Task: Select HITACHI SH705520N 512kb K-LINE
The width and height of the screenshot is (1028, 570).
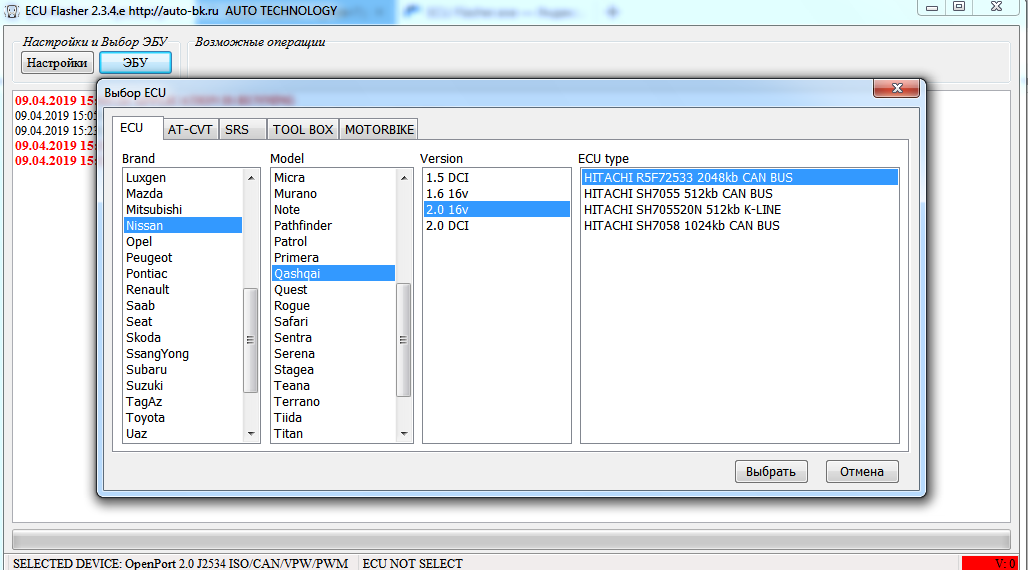Action: (x=740, y=210)
